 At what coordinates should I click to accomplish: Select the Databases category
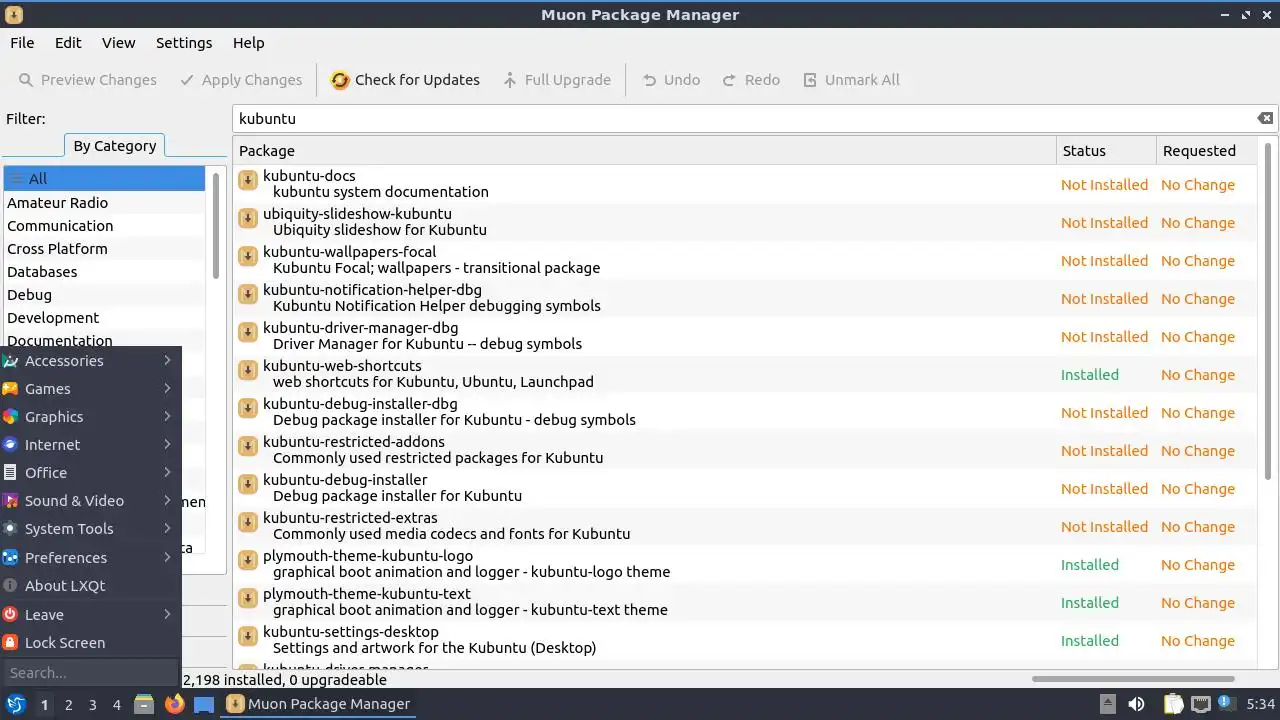pyautogui.click(x=104, y=272)
